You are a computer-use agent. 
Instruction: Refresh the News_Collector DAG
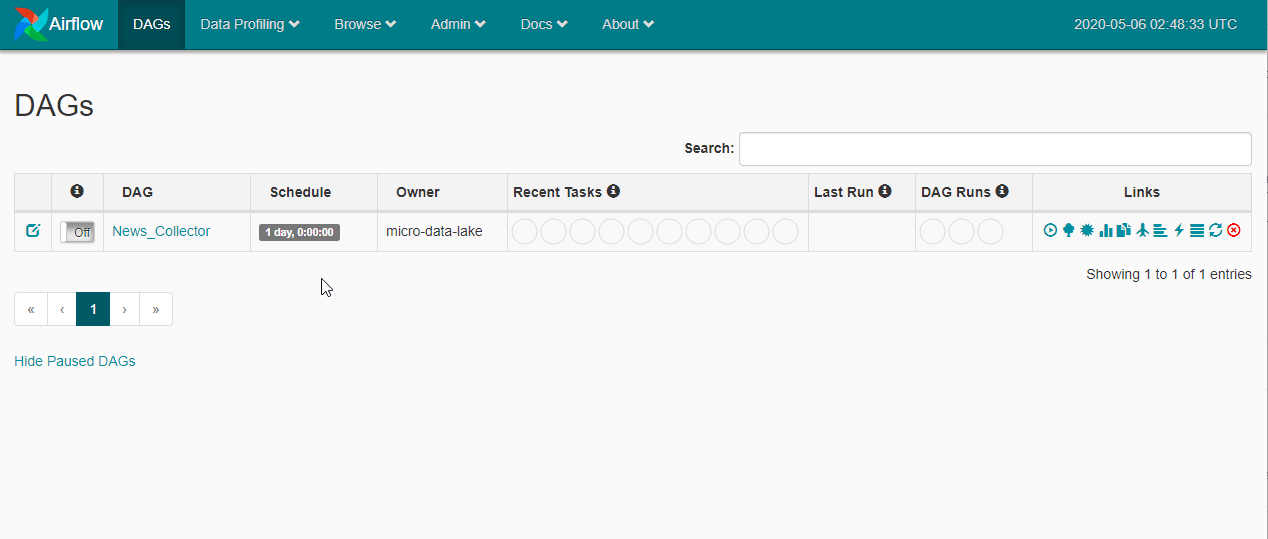[1215, 230]
